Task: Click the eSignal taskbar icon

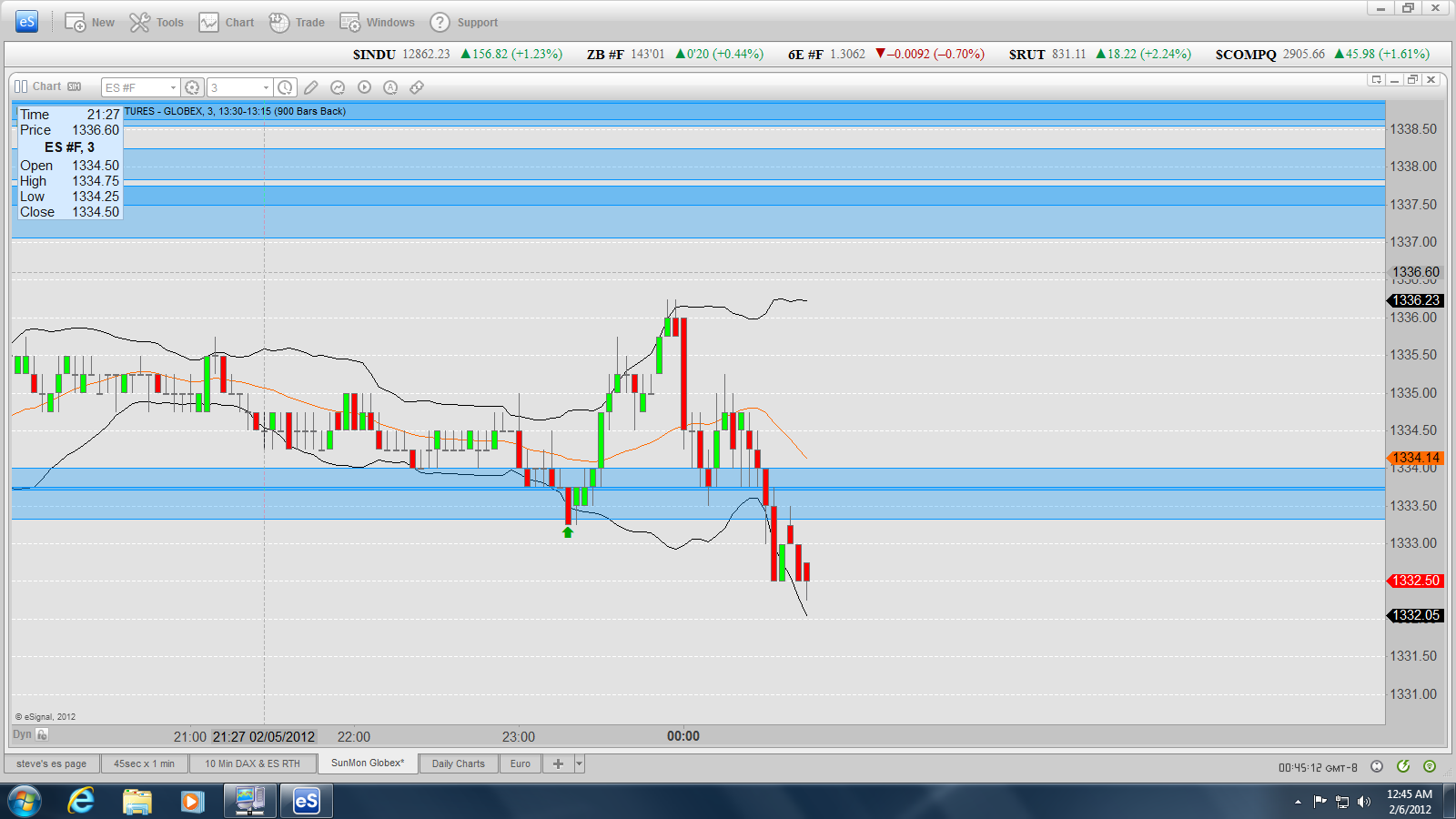Action: point(306,801)
